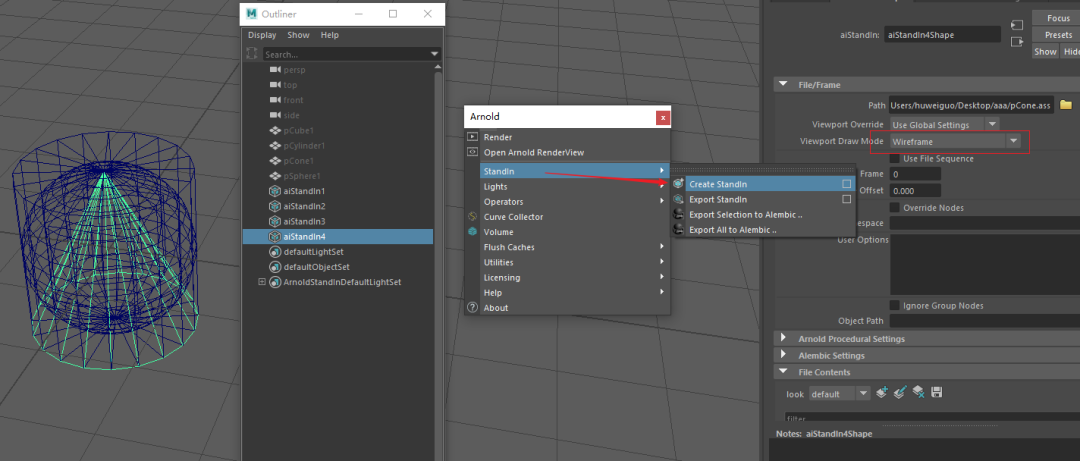
Task: Click the defaultObjectSet set icon
Action: pyautogui.click(x=275, y=267)
